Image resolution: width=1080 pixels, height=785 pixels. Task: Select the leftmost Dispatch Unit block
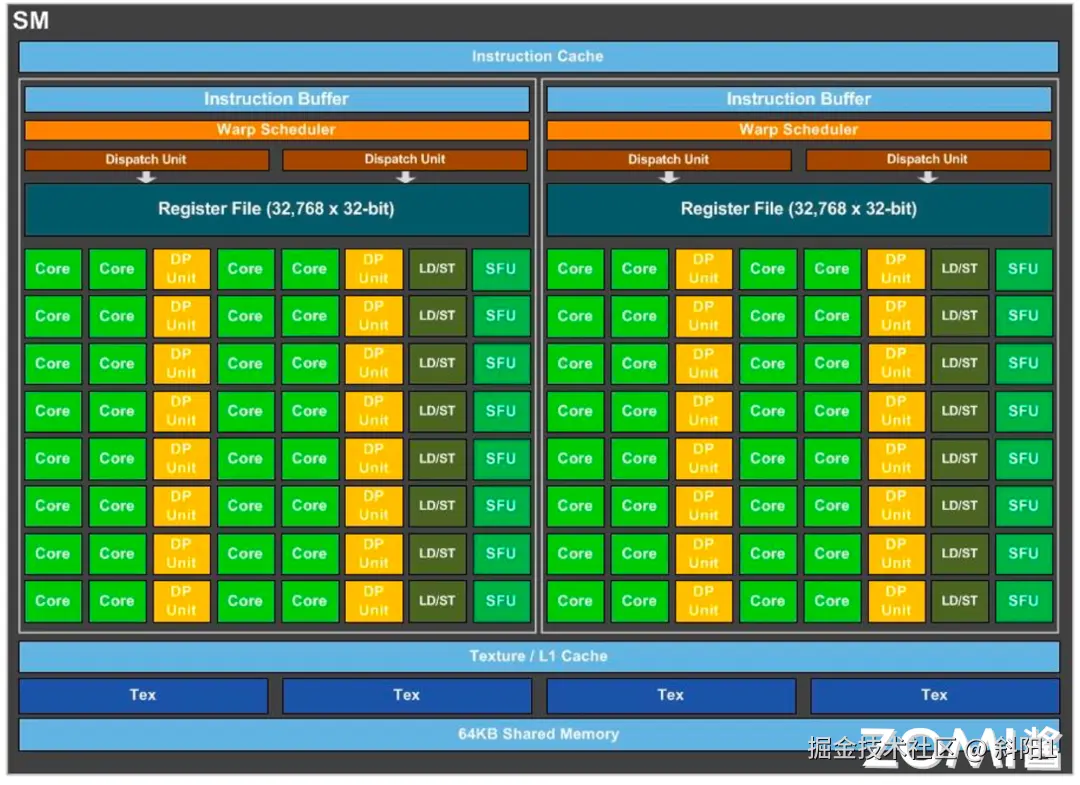click(x=146, y=160)
